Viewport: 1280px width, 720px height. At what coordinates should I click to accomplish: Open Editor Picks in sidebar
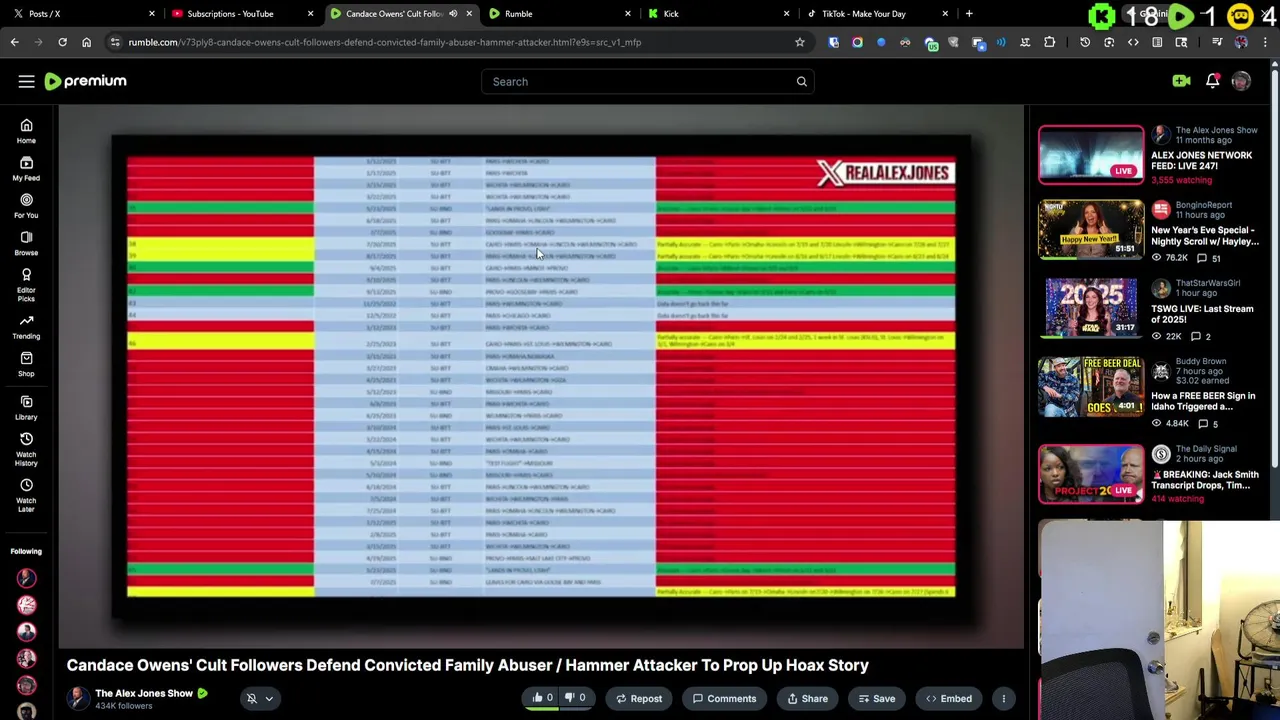(26, 284)
